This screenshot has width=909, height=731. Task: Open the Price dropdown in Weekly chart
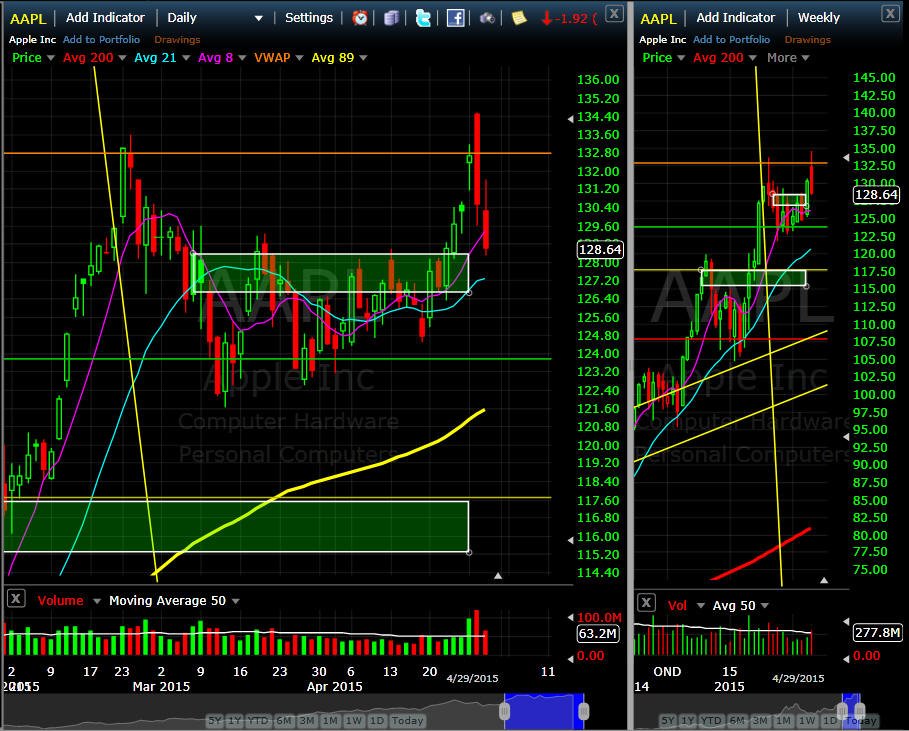[681, 58]
